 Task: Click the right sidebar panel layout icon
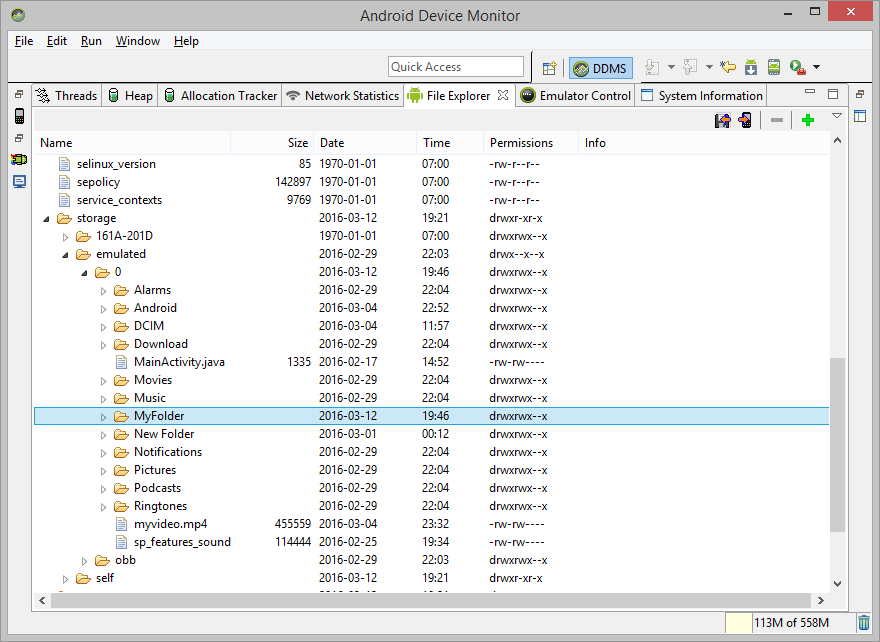tap(860, 116)
